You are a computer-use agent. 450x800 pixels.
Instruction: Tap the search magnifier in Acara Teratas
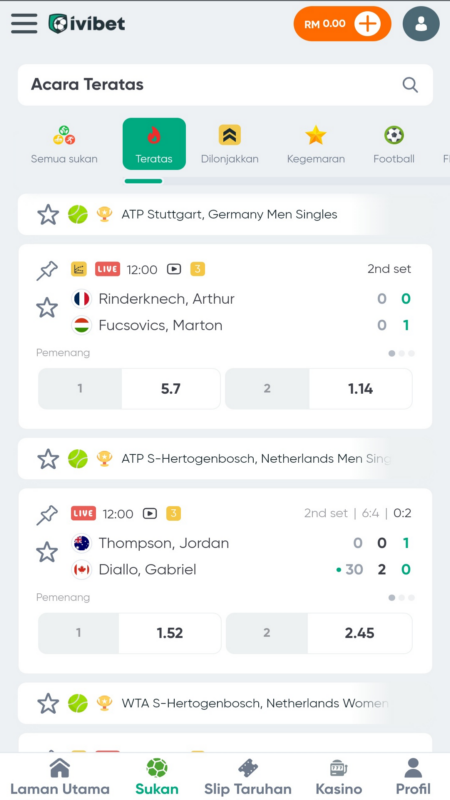410,85
